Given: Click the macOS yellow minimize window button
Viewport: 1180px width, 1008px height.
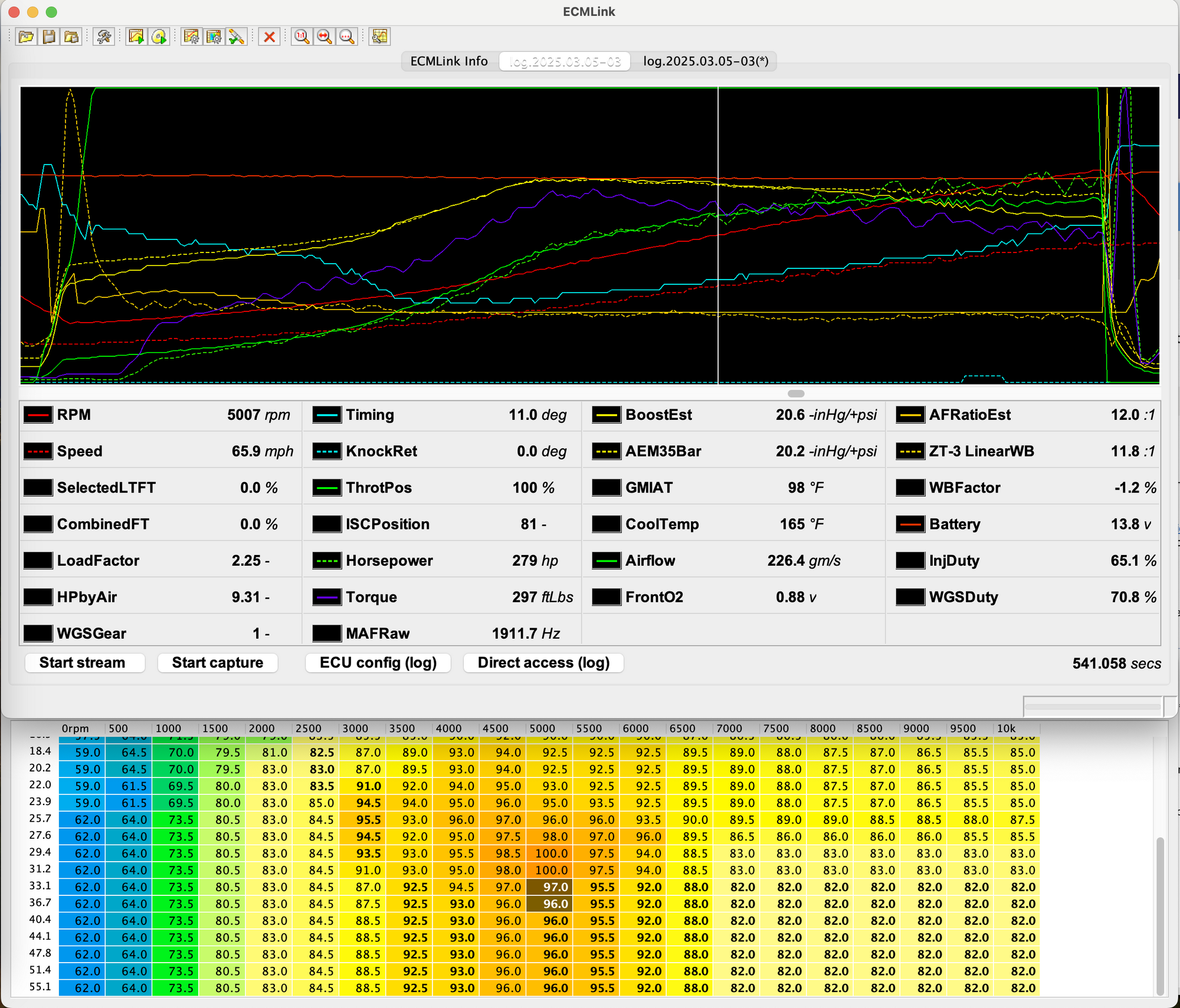Looking at the screenshot, I should (x=32, y=12).
